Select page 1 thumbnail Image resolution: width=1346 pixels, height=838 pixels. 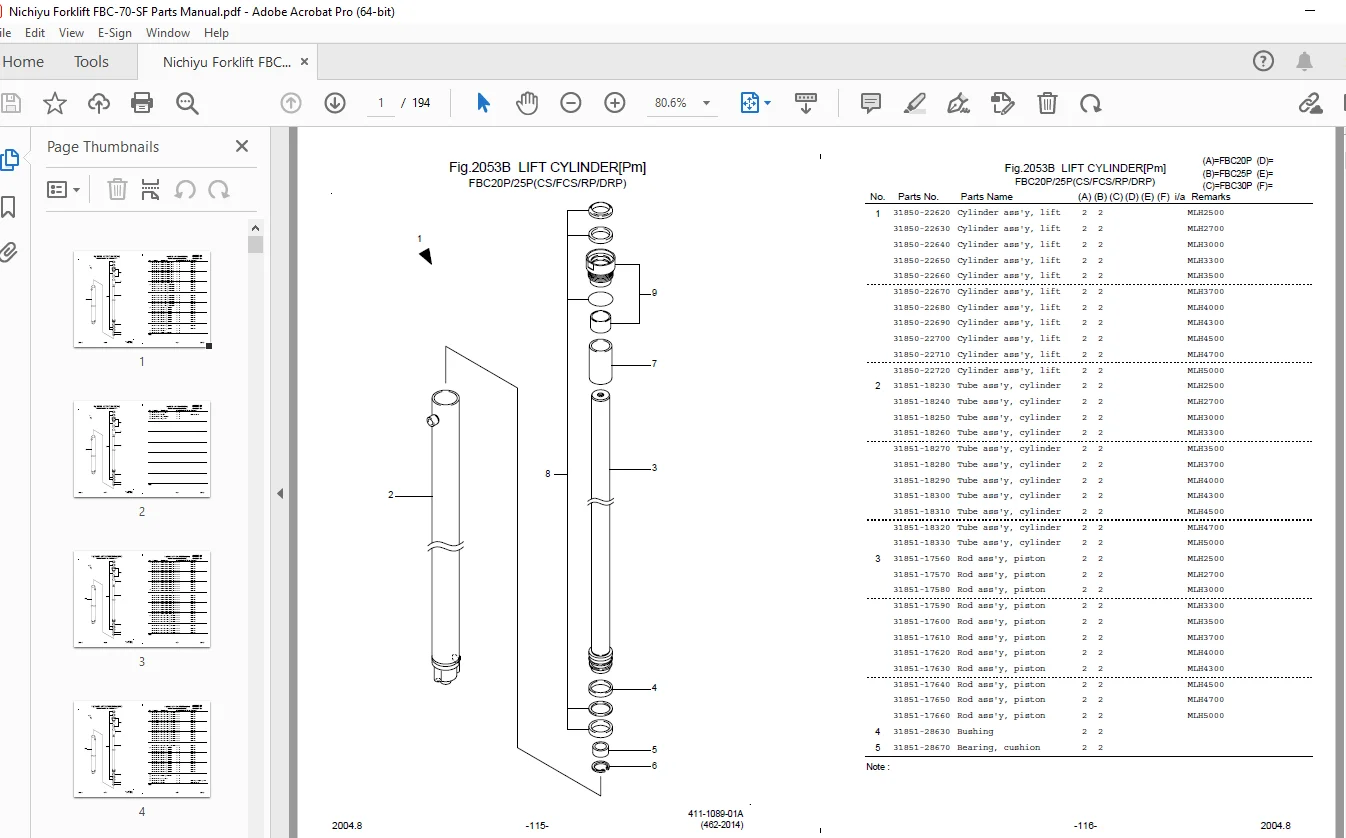(142, 299)
